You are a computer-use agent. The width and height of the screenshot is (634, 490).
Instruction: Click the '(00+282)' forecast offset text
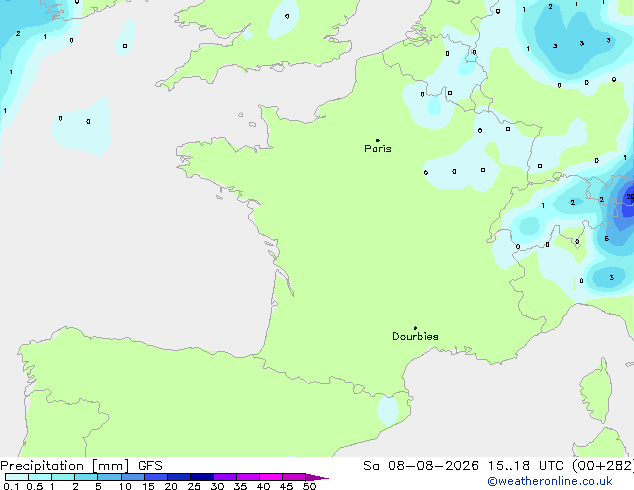[x=603, y=466]
